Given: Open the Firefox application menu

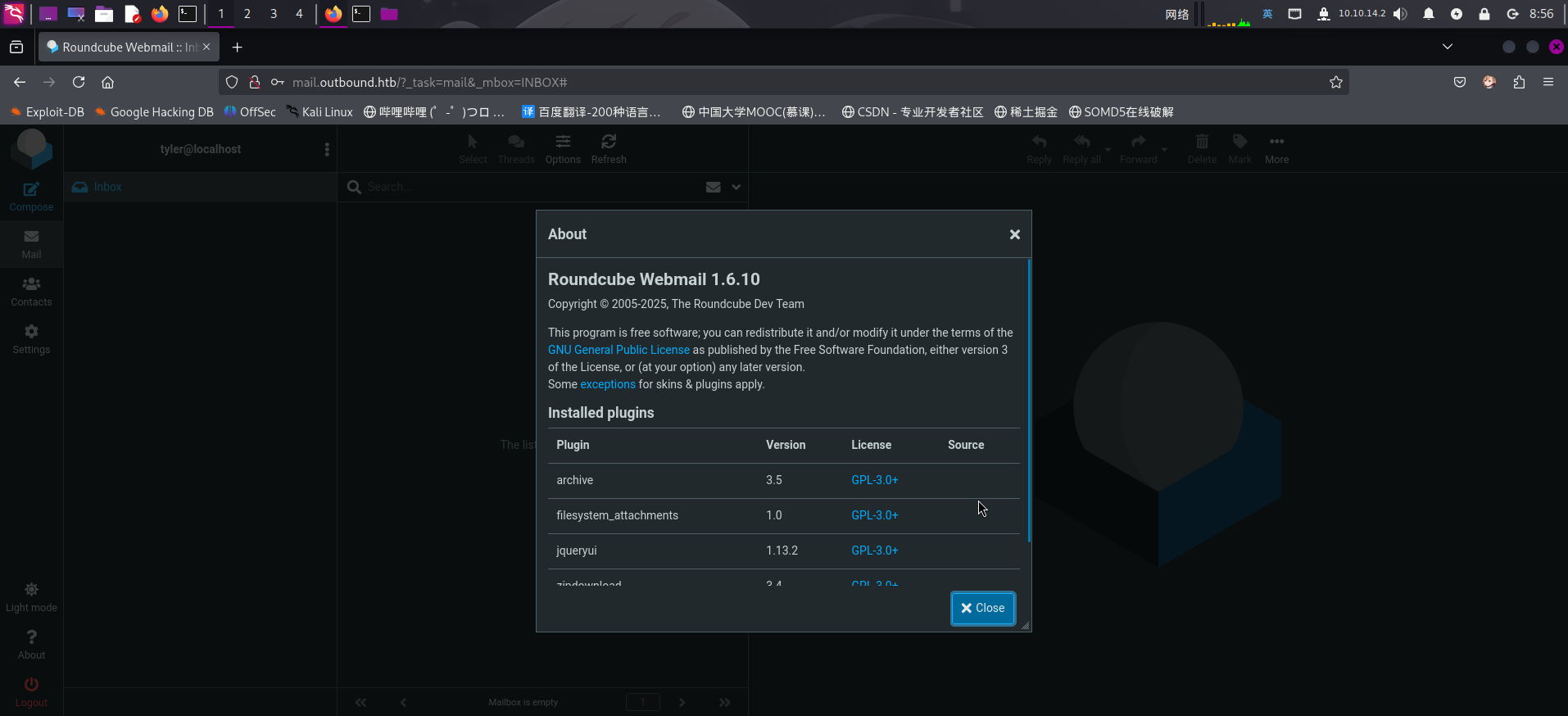Looking at the screenshot, I should (x=1548, y=82).
